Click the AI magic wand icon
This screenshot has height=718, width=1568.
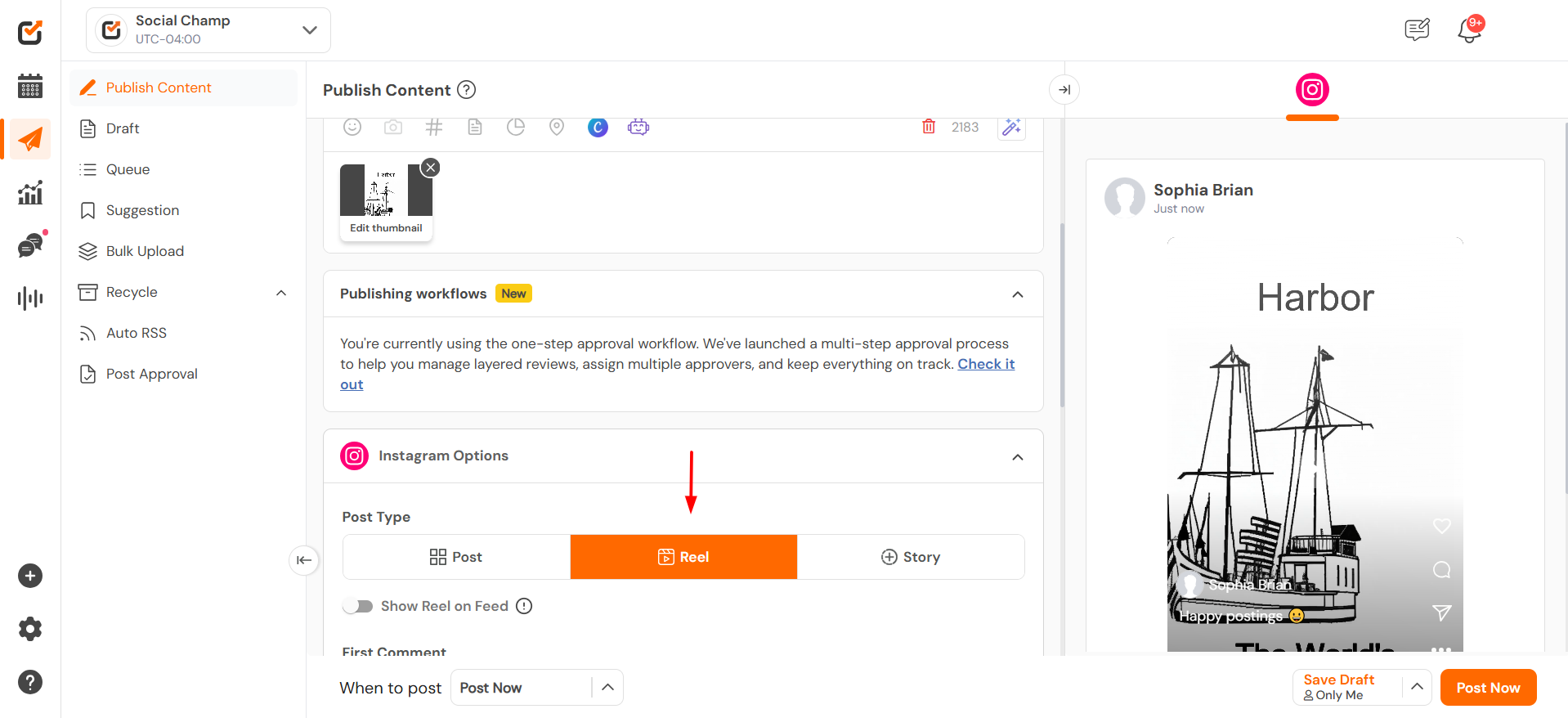(1011, 127)
